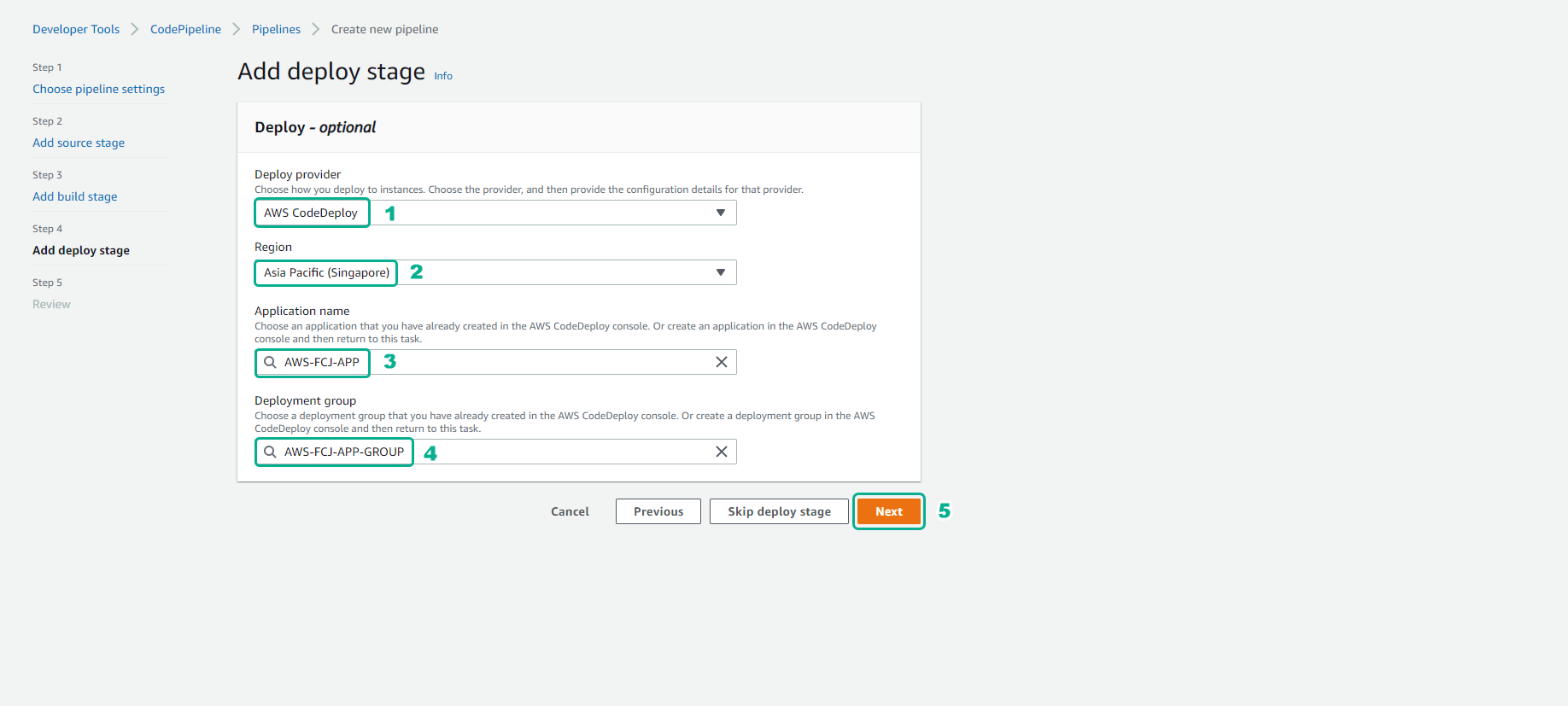Open Choose pipeline settings step

(99, 89)
